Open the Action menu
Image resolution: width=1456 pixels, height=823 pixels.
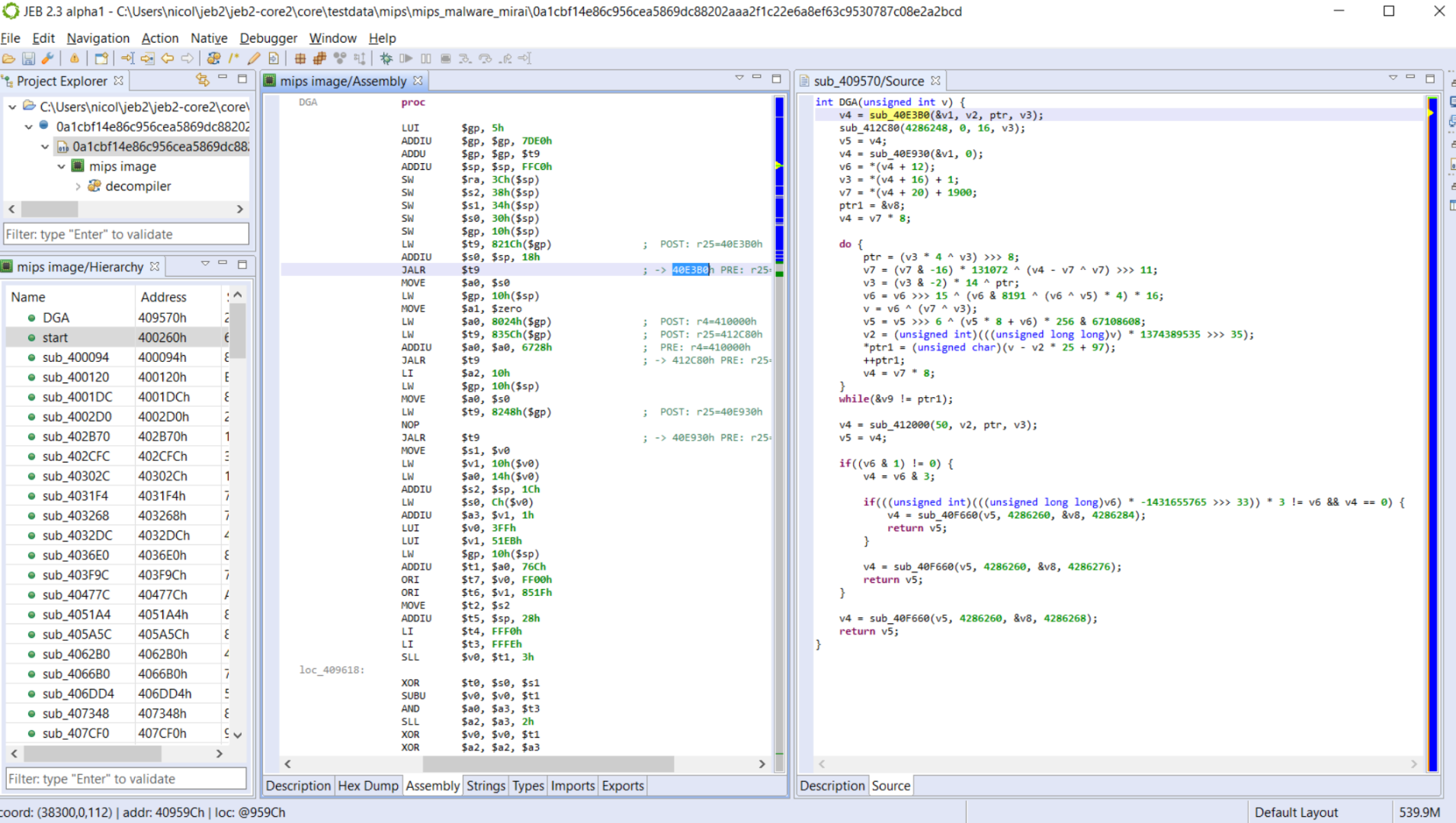[160, 38]
